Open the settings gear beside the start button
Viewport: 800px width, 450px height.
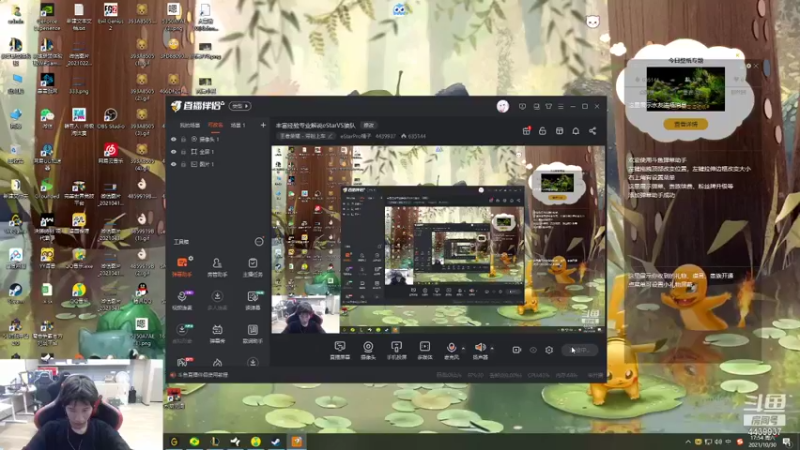[549, 350]
